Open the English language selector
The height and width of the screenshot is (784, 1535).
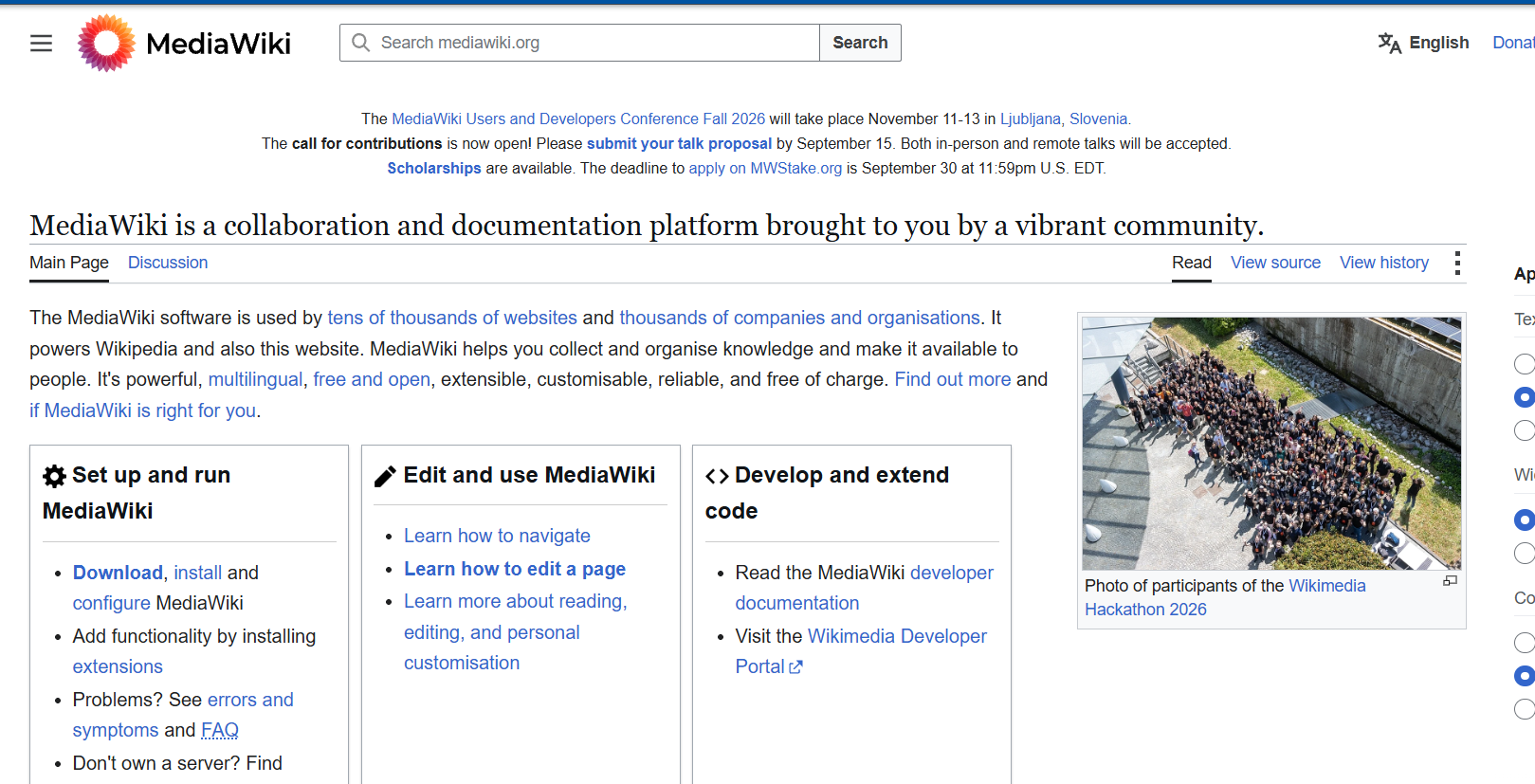(x=1423, y=43)
